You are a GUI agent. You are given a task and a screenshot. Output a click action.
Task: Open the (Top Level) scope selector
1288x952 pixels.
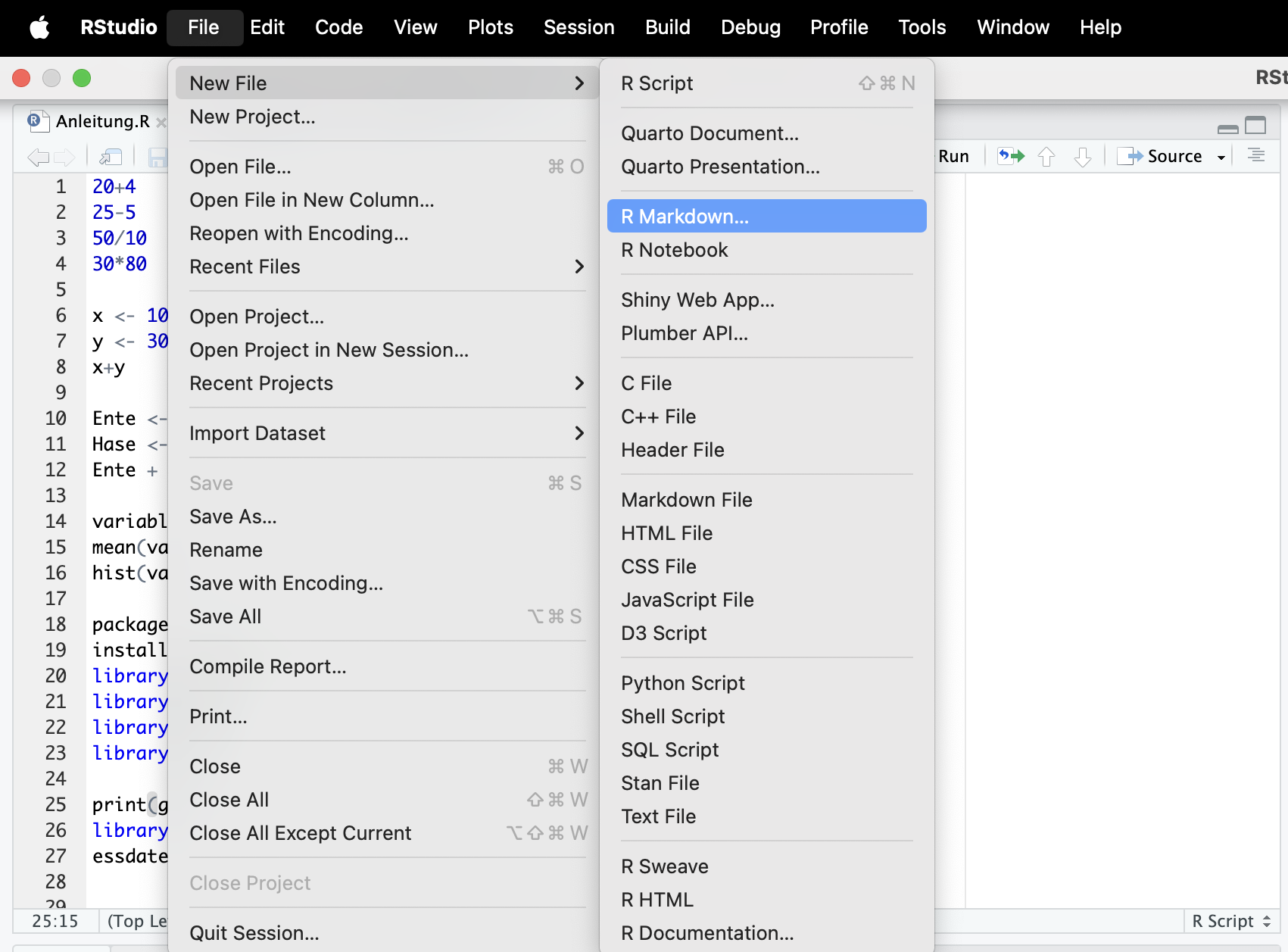[x=136, y=921]
